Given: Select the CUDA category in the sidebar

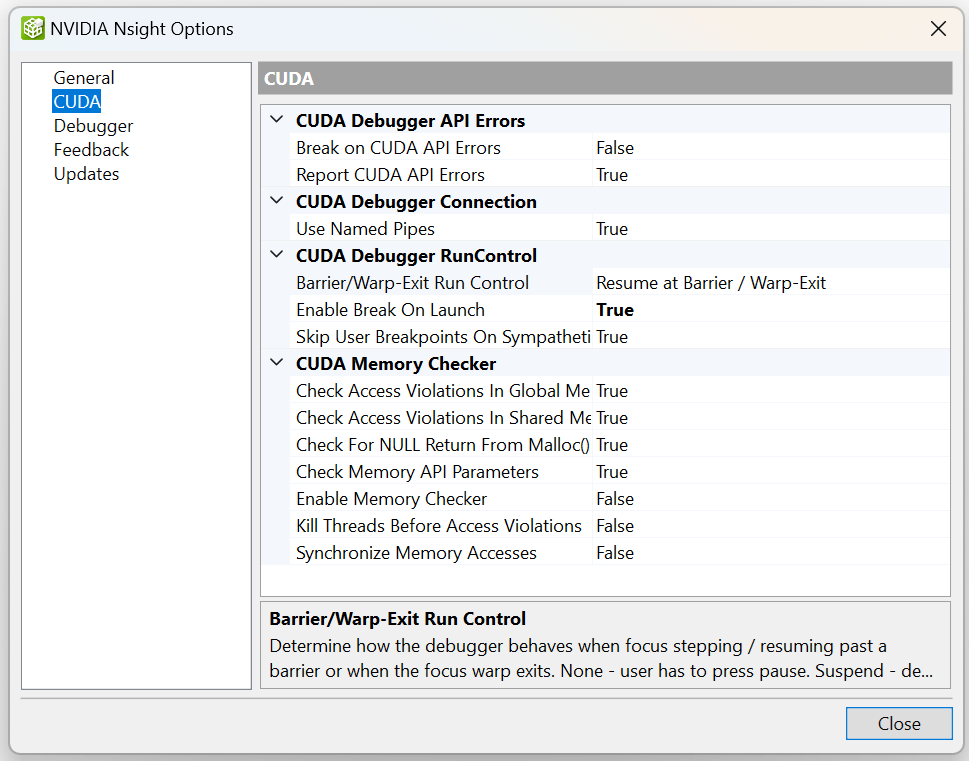Looking at the screenshot, I should click(x=77, y=102).
